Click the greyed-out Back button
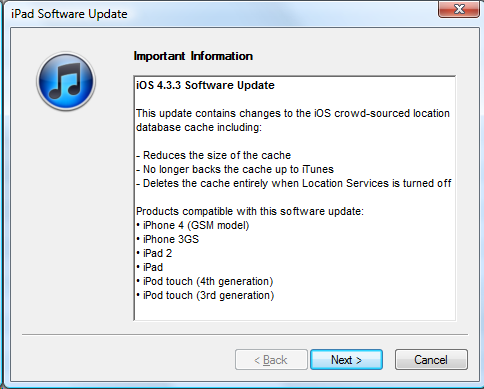 pyautogui.click(x=271, y=360)
